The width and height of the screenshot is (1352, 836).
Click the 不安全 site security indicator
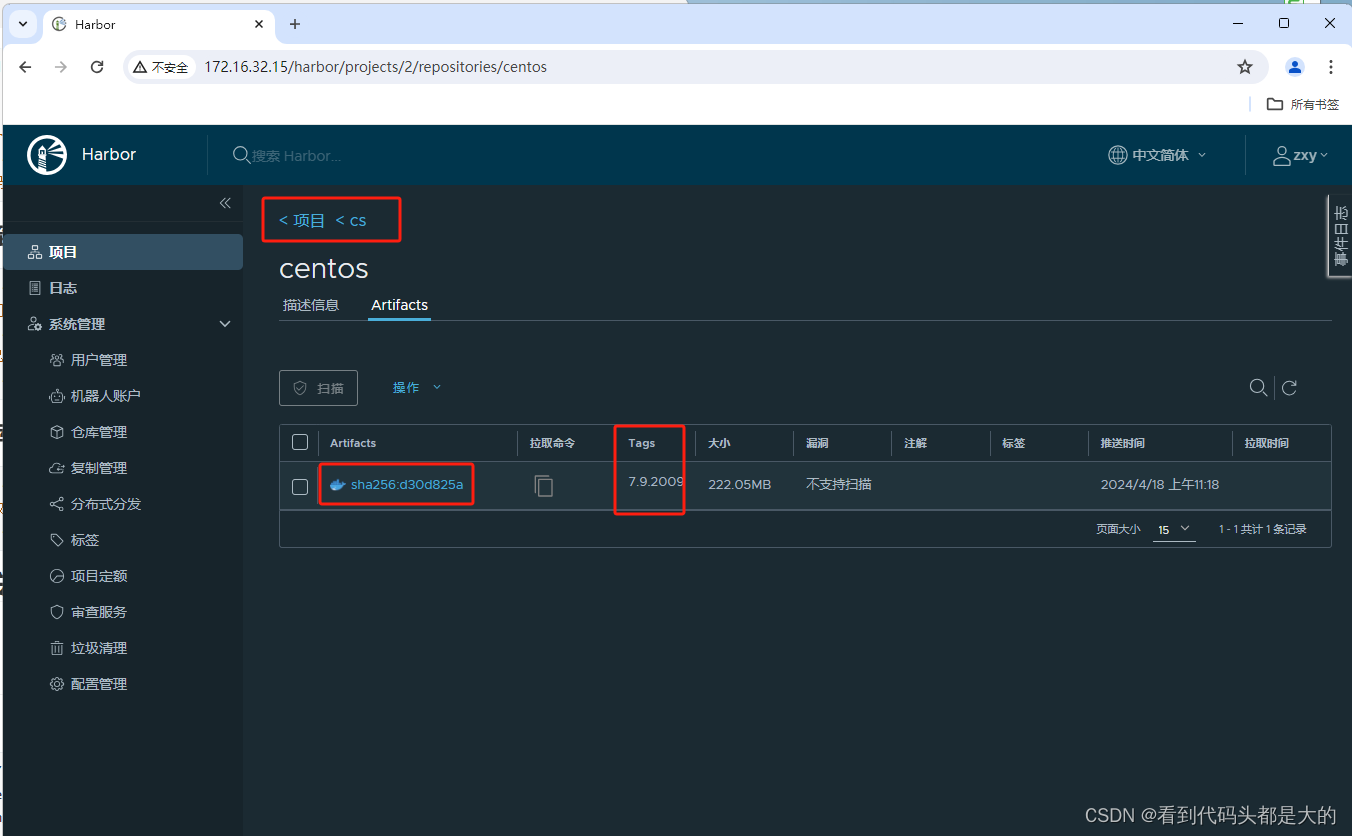point(160,67)
